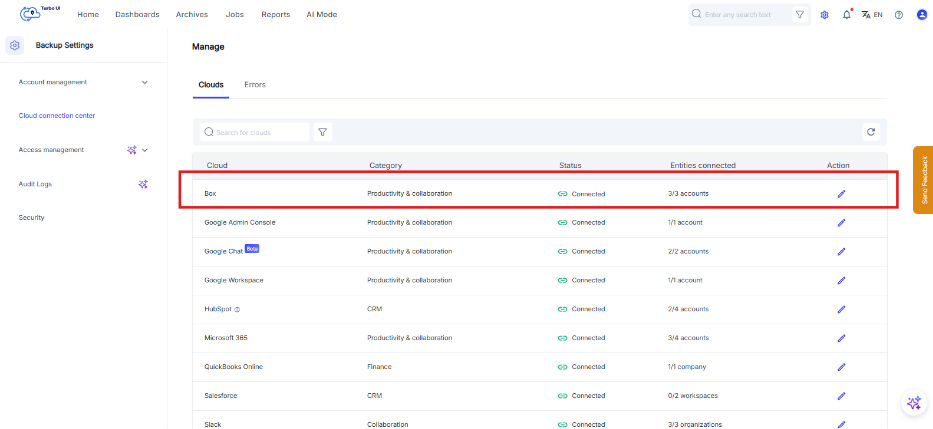Open the user profile avatar
This screenshot has width=933, height=429.
point(922,15)
